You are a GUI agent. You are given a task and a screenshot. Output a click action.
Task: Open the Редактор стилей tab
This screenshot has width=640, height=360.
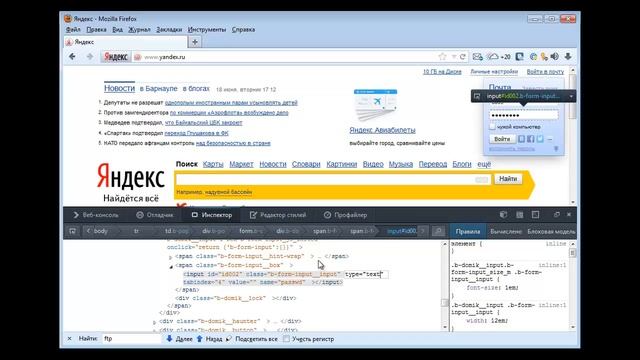coord(278,215)
